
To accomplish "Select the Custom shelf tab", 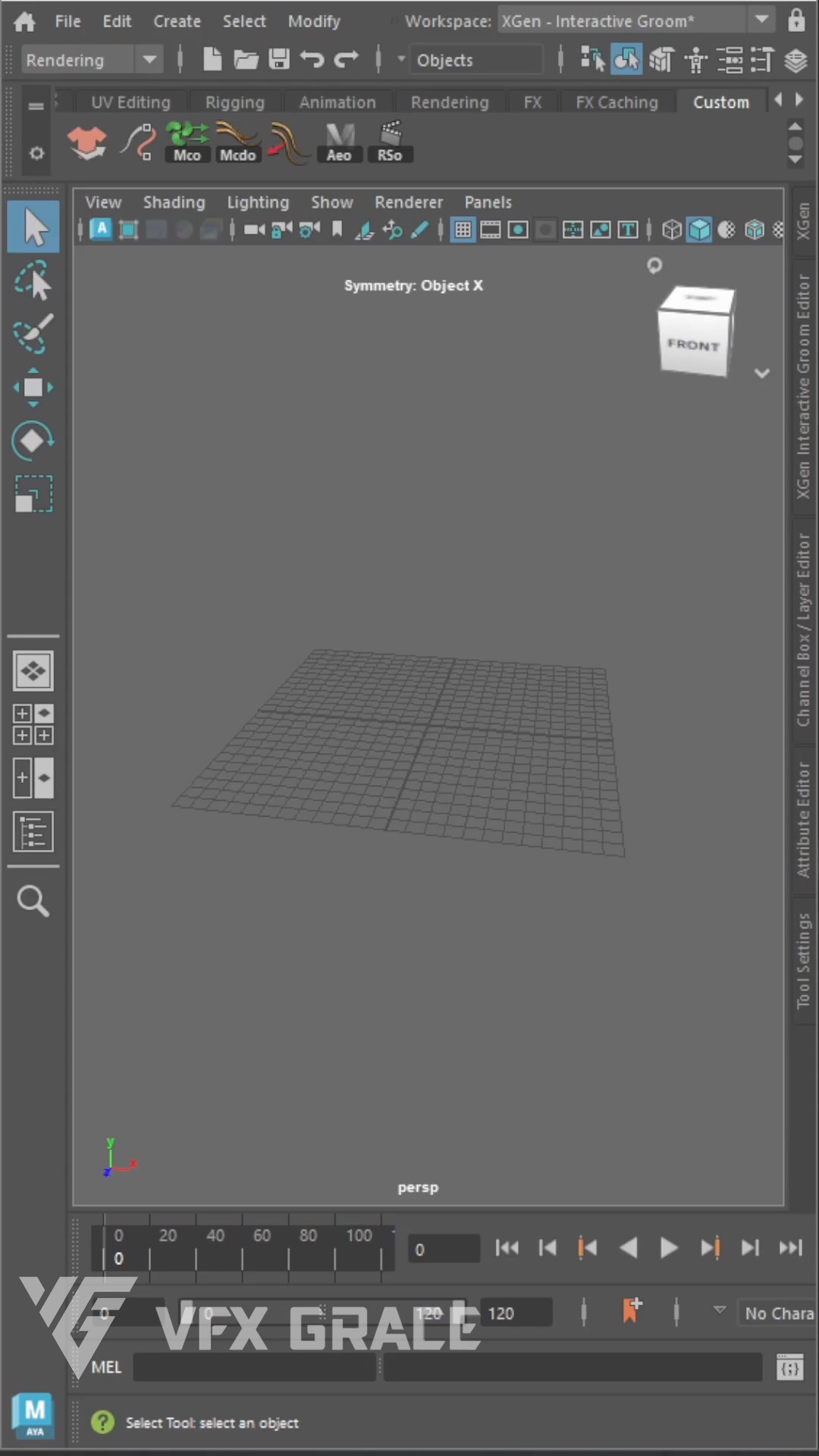I will 720,102.
